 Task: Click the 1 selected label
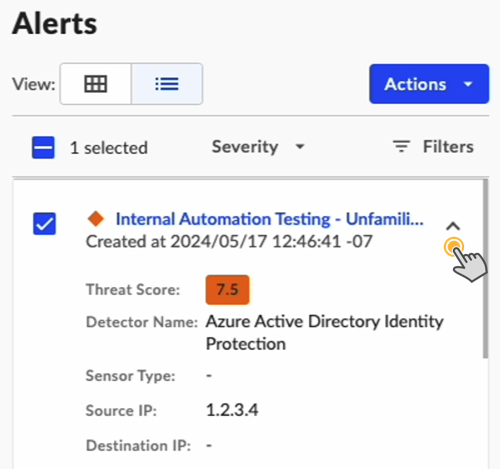109,148
